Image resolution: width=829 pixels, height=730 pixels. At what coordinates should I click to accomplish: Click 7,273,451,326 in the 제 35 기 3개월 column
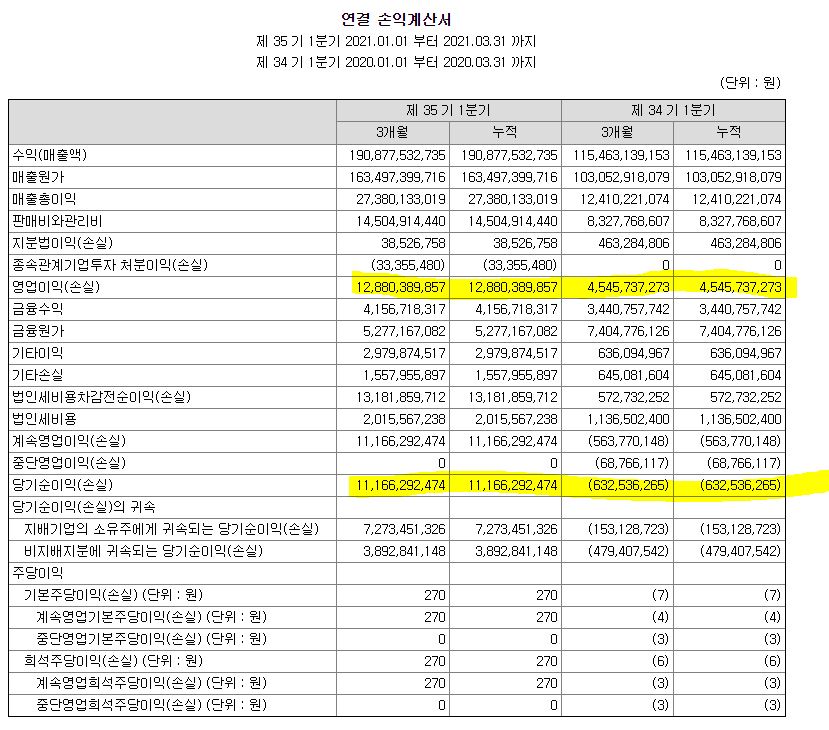coord(404,530)
